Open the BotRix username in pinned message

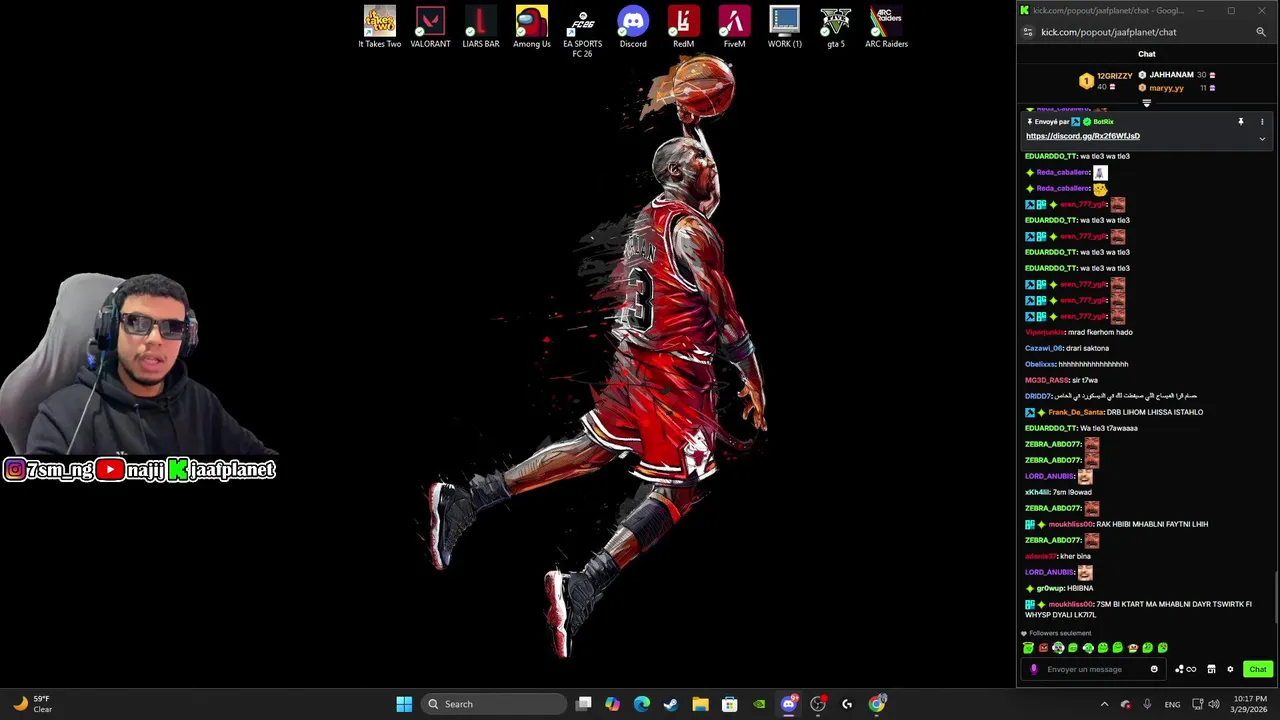[x=1103, y=122]
